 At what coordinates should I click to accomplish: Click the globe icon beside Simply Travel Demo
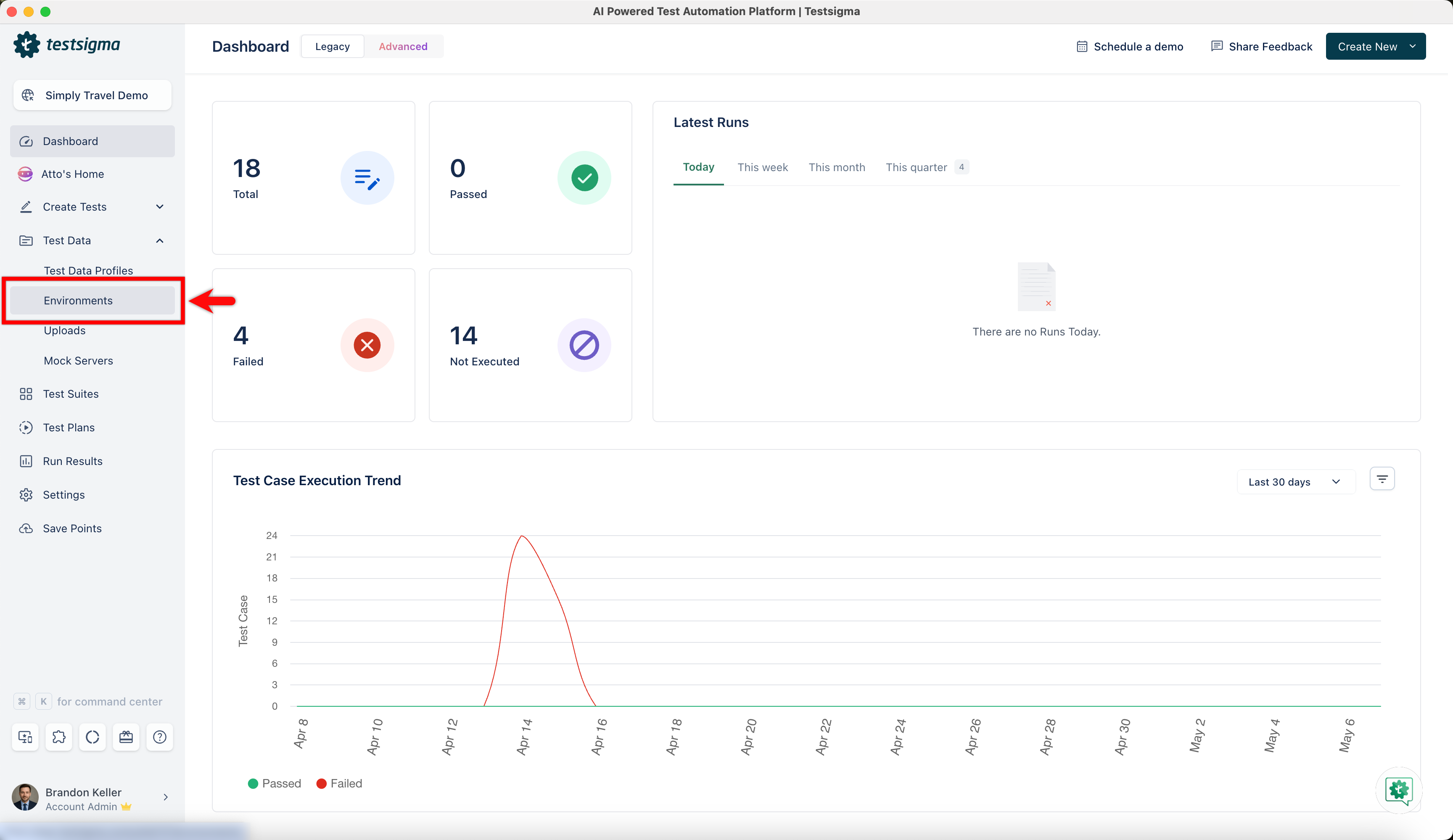[28, 95]
